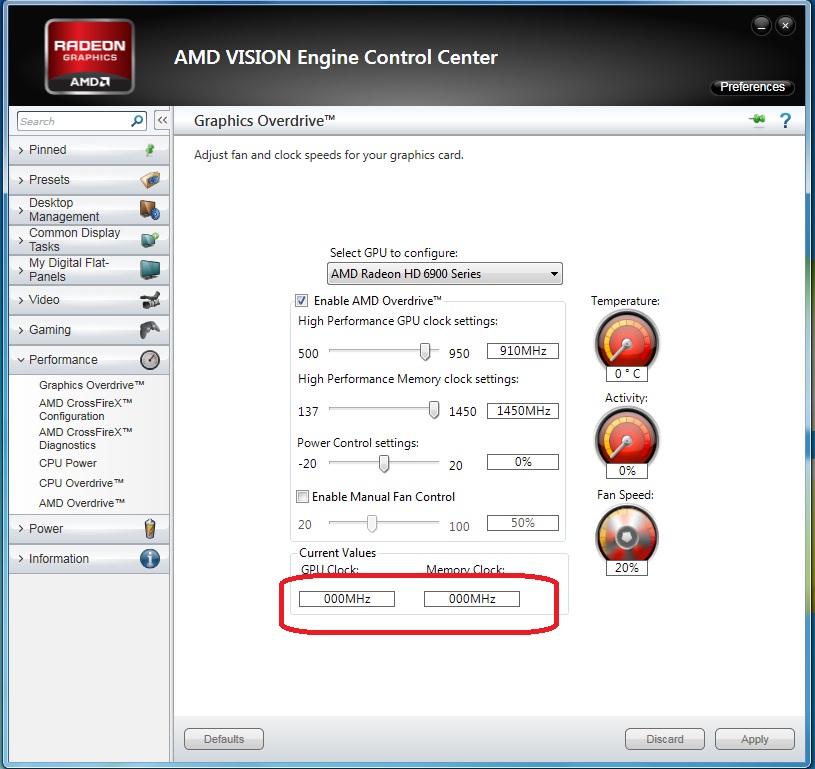This screenshot has width=815, height=769.
Task: Click the Temperature gauge dial
Action: (x=626, y=342)
